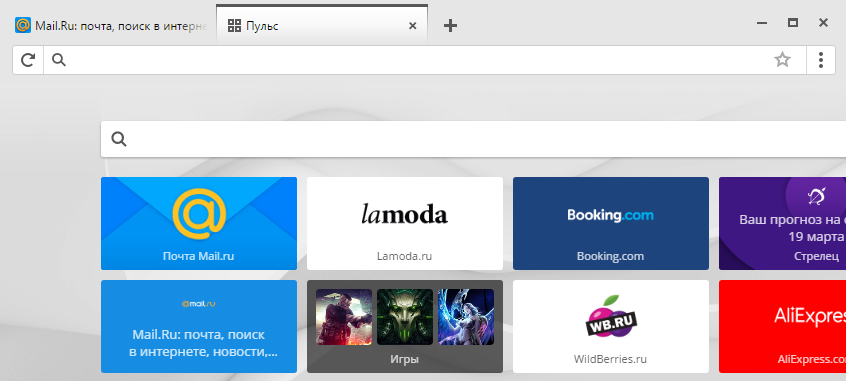Click into the page search field

[473, 139]
